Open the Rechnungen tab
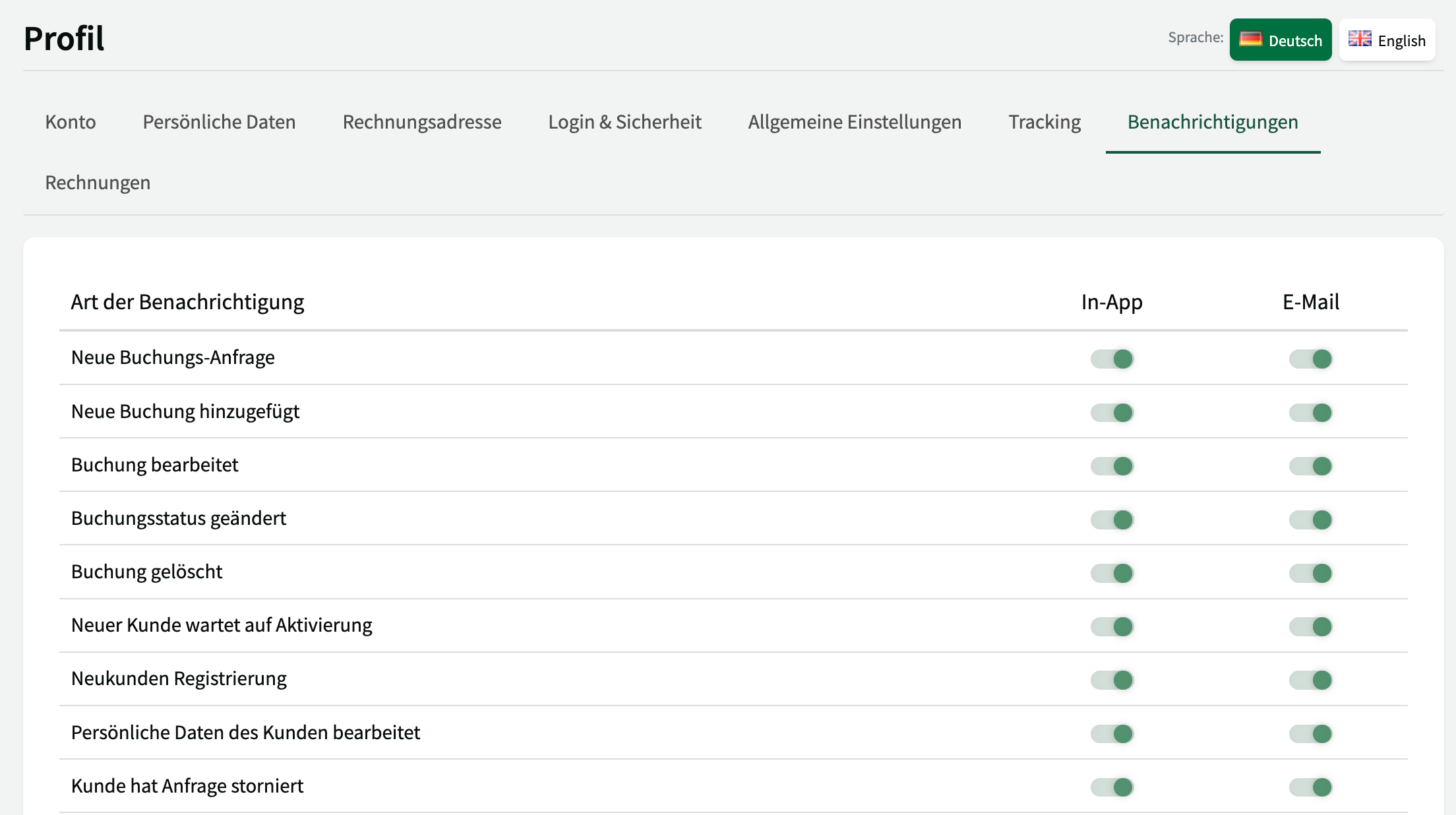The height and width of the screenshot is (815, 1456). pos(98,183)
